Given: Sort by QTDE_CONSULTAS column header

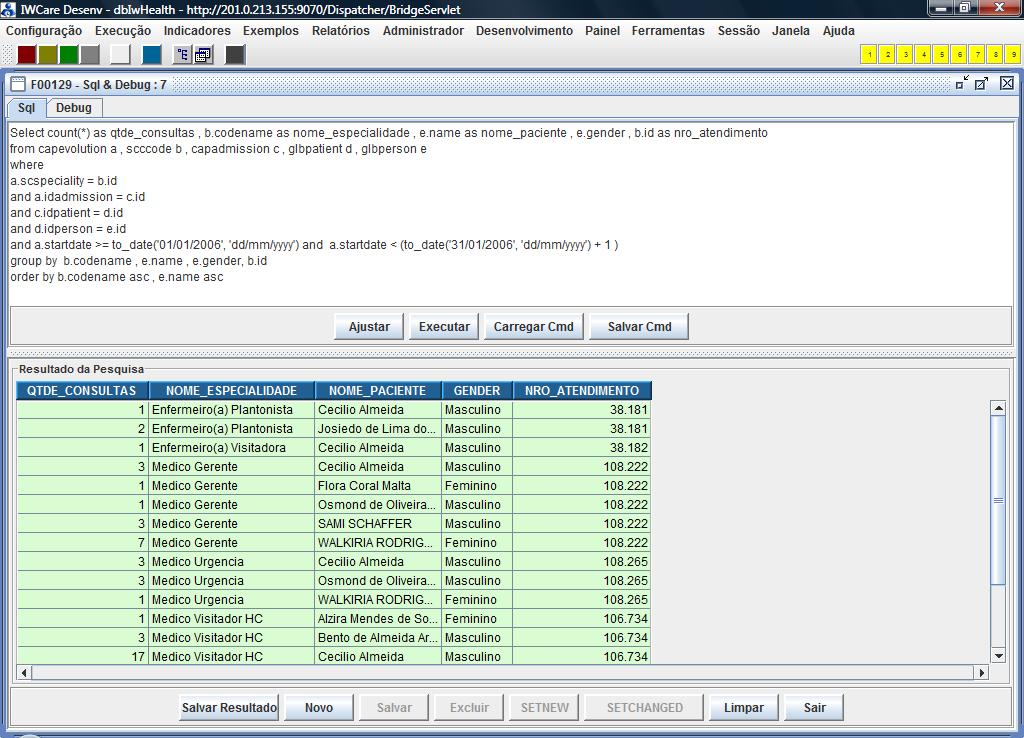Looking at the screenshot, I should 82,391.
